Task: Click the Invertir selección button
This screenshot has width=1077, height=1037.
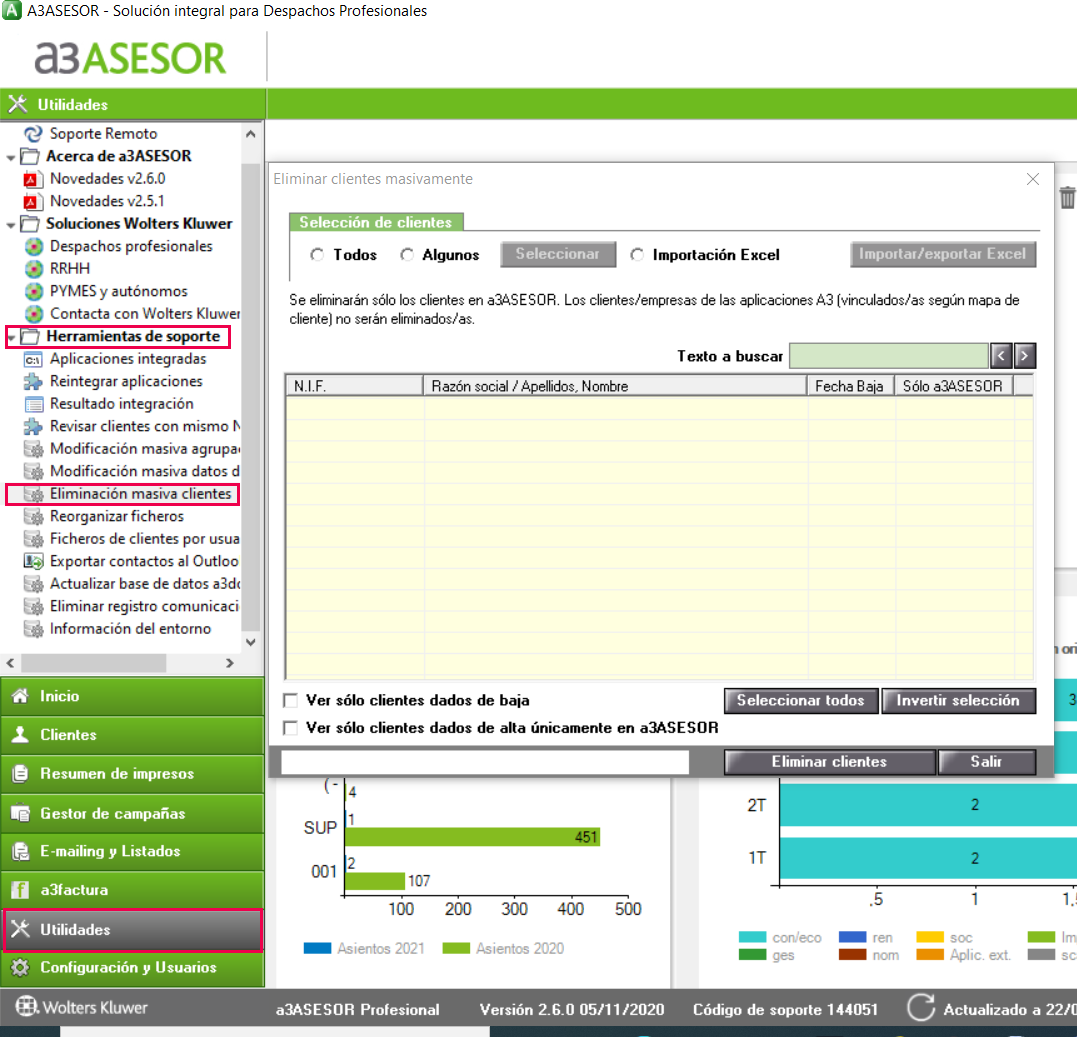Action: pyautogui.click(x=958, y=701)
